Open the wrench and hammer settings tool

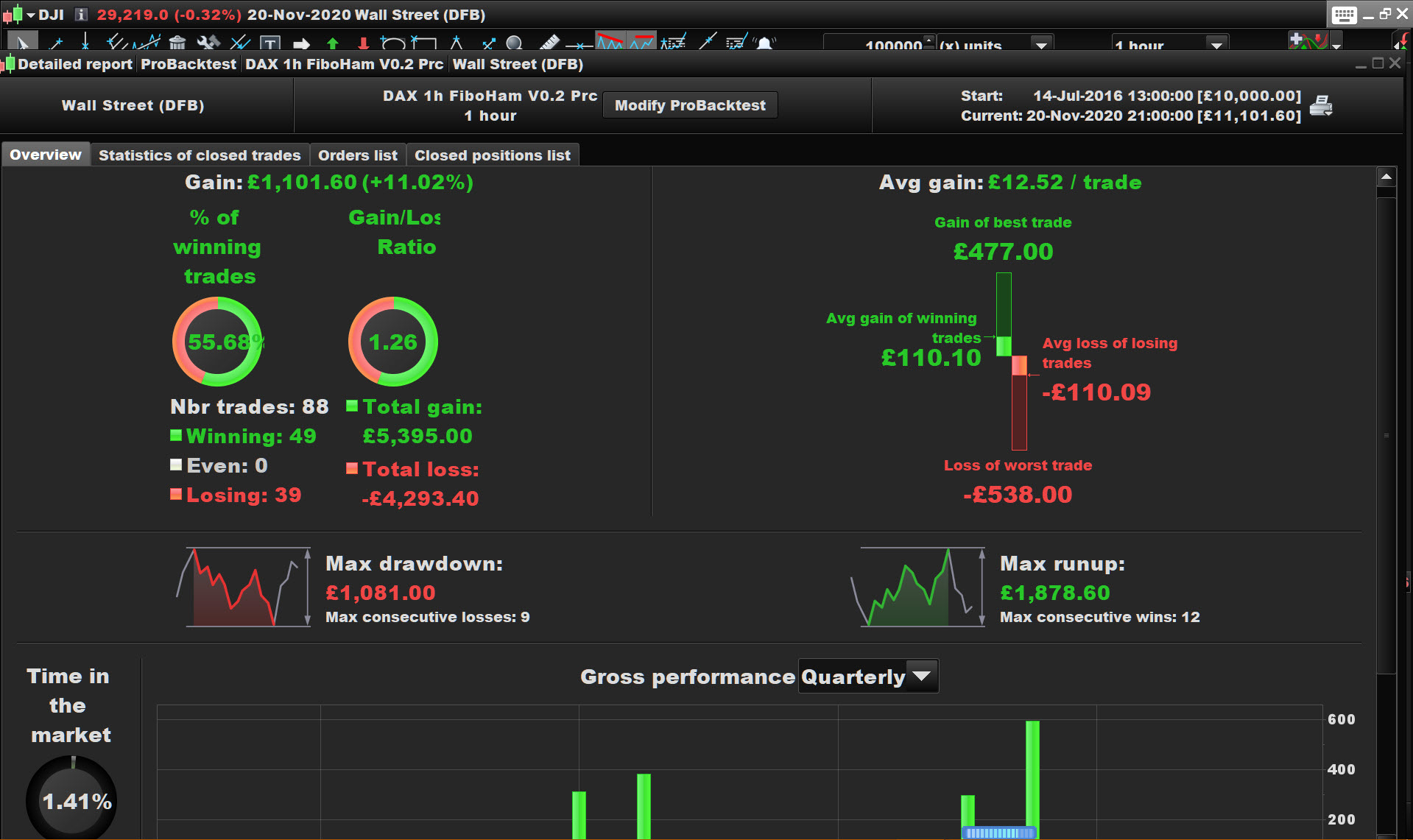(208, 43)
